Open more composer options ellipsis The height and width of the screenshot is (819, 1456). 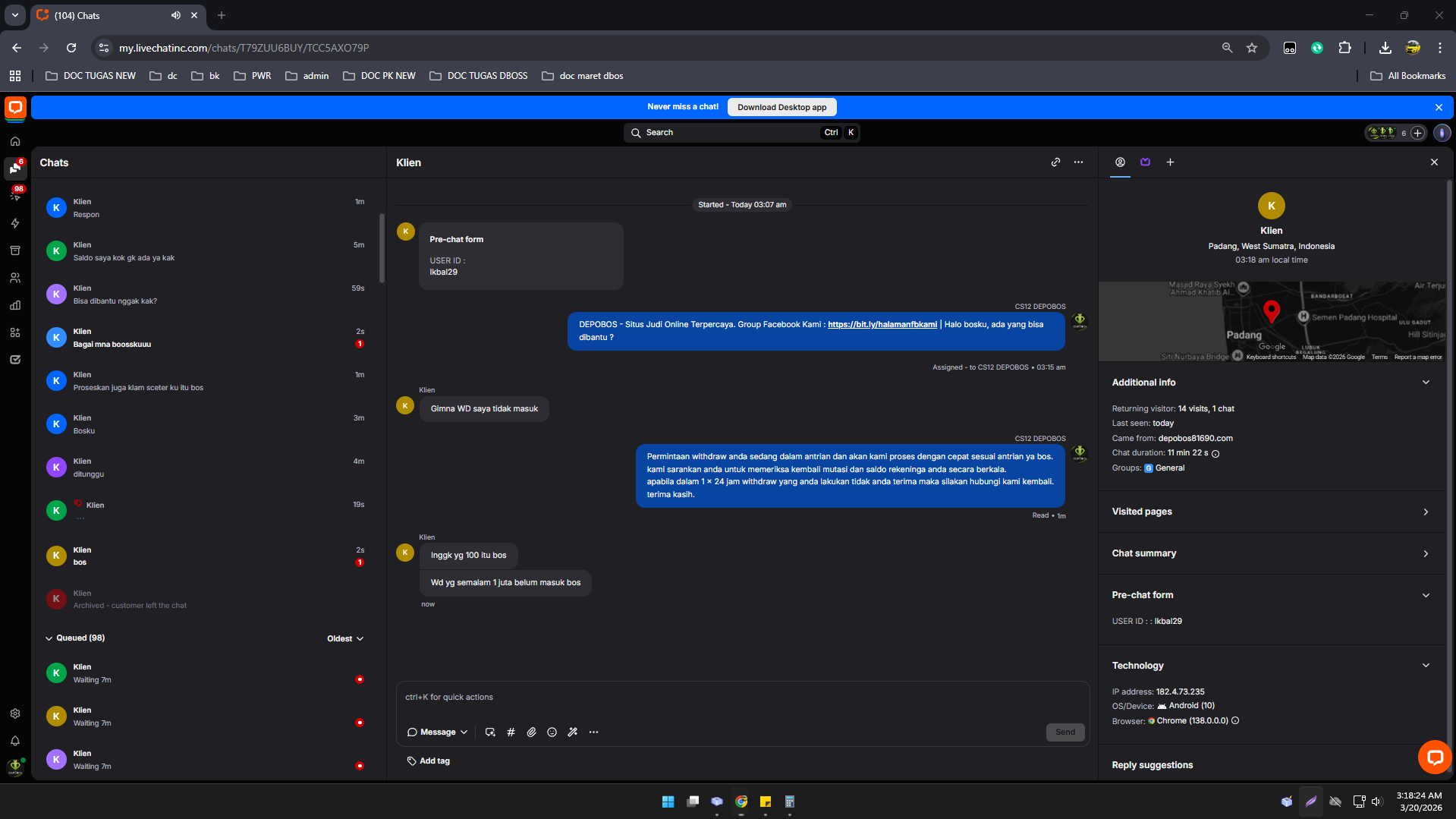tap(593, 732)
